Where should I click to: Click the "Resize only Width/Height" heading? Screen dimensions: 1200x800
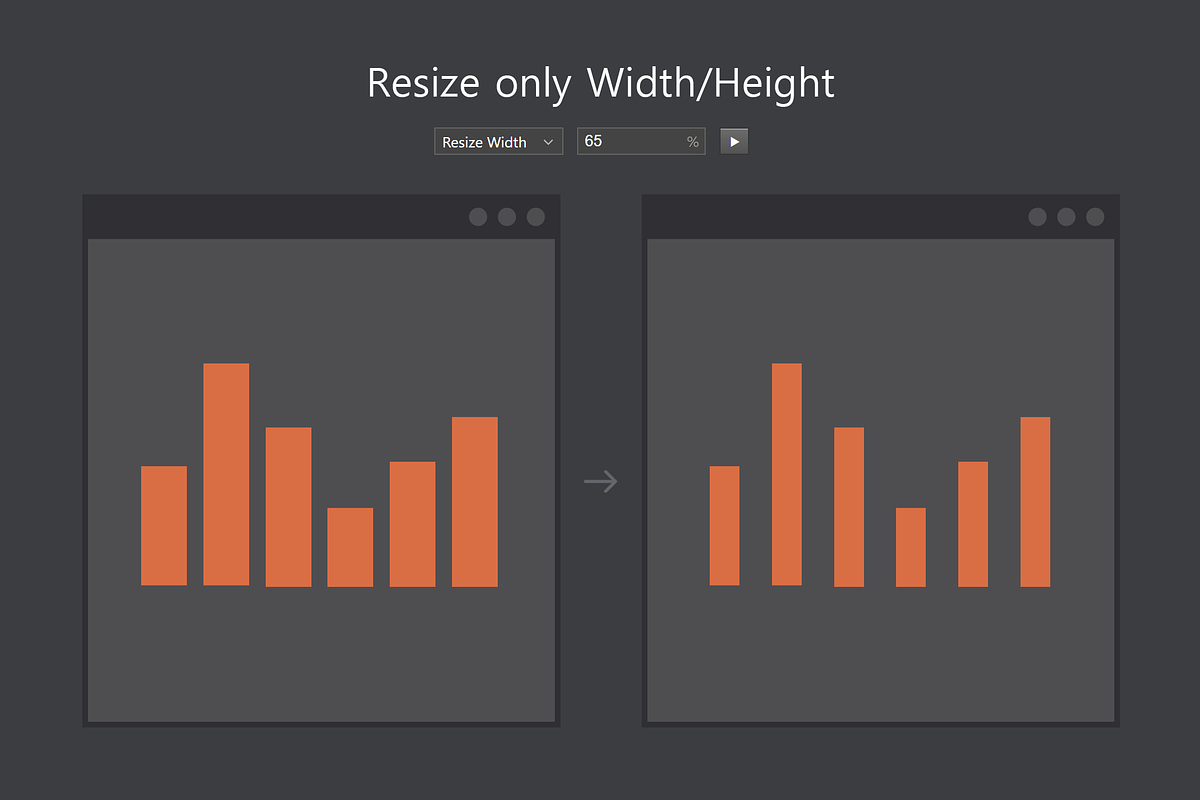600,82
